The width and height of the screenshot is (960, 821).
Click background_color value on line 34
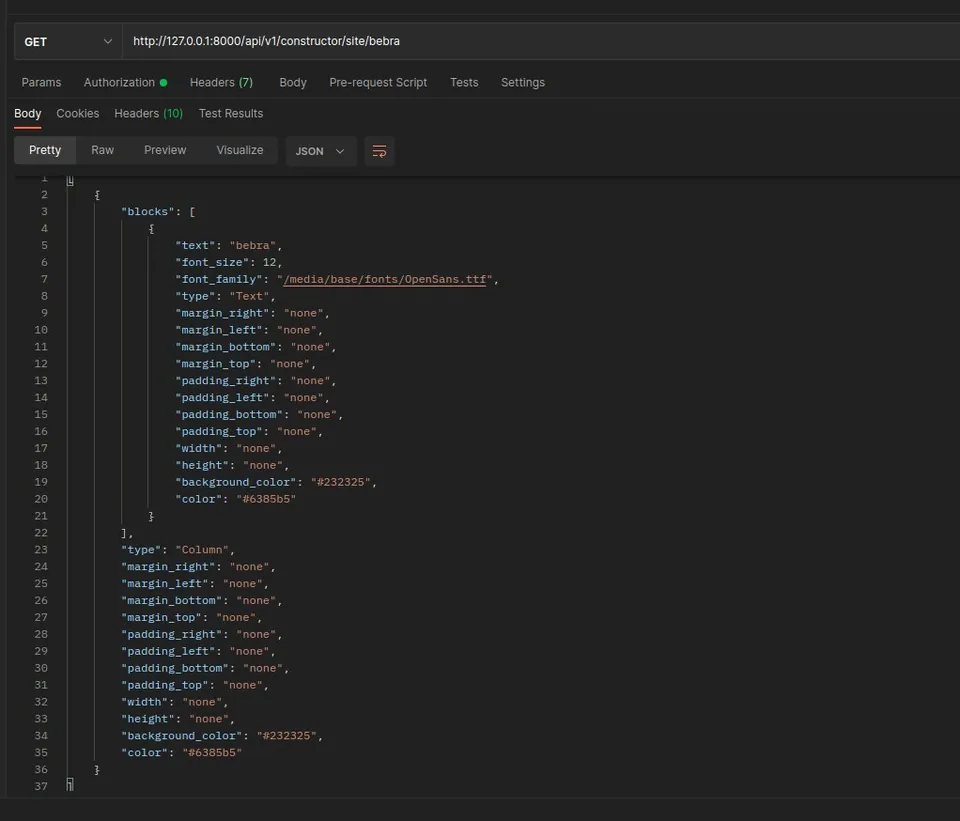click(x=287, y=736)
